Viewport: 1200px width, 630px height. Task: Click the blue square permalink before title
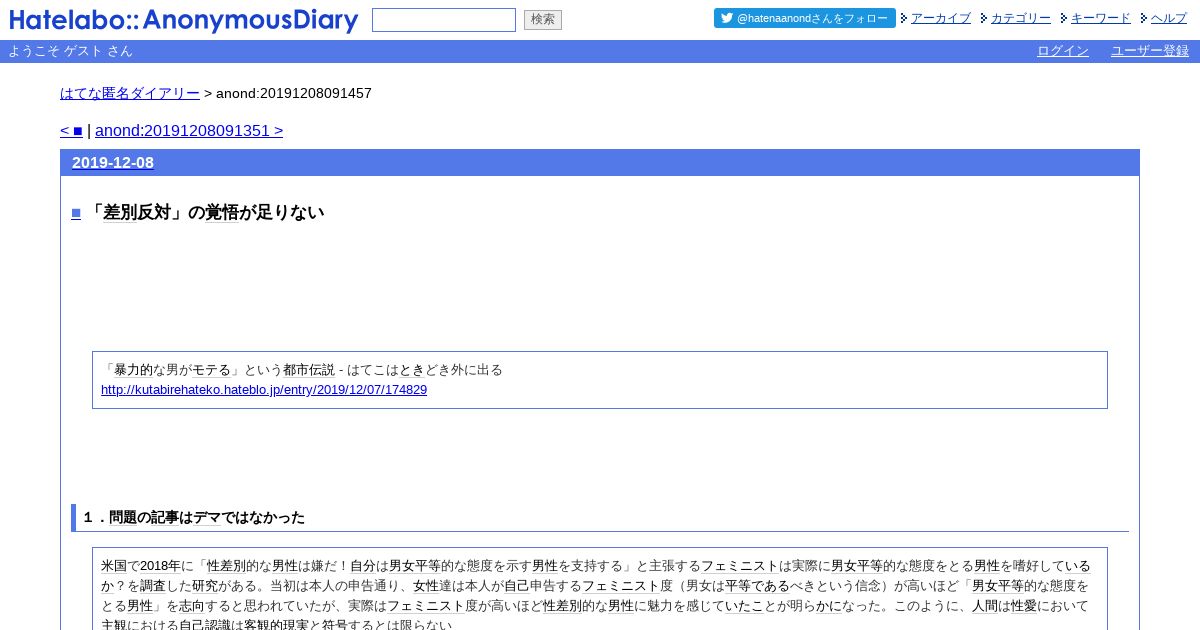76,212
